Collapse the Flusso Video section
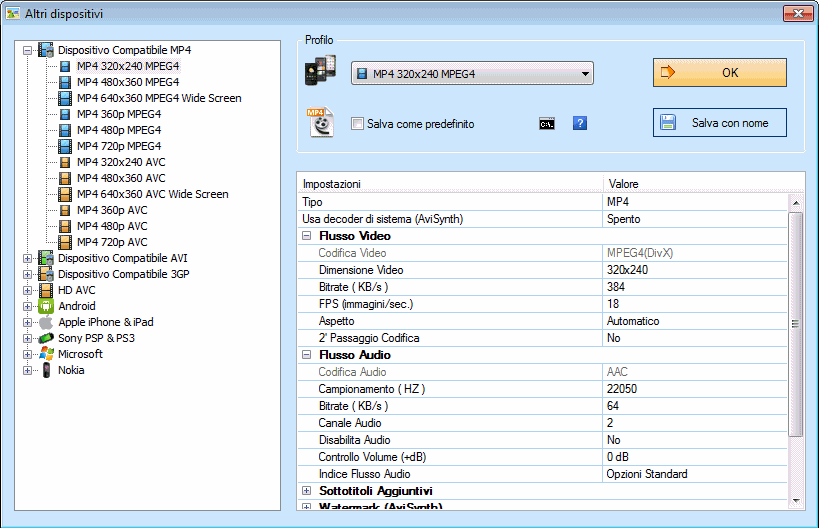Screen dimensions: 819x528 [307, 236]
